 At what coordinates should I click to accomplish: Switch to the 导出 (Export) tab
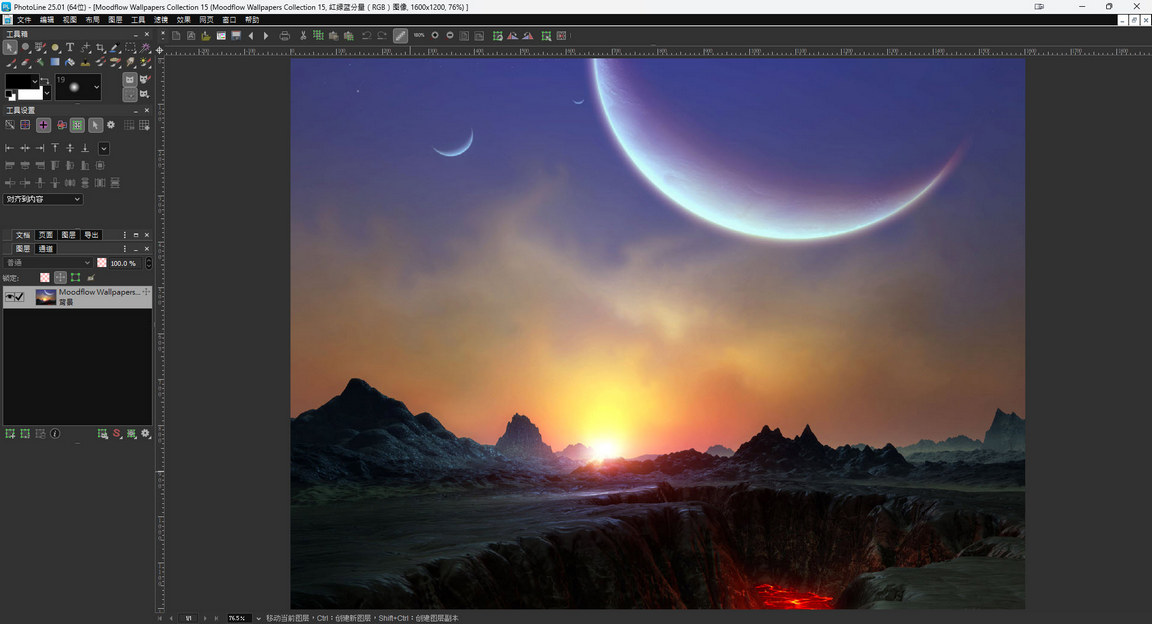(x=91, y=235)
